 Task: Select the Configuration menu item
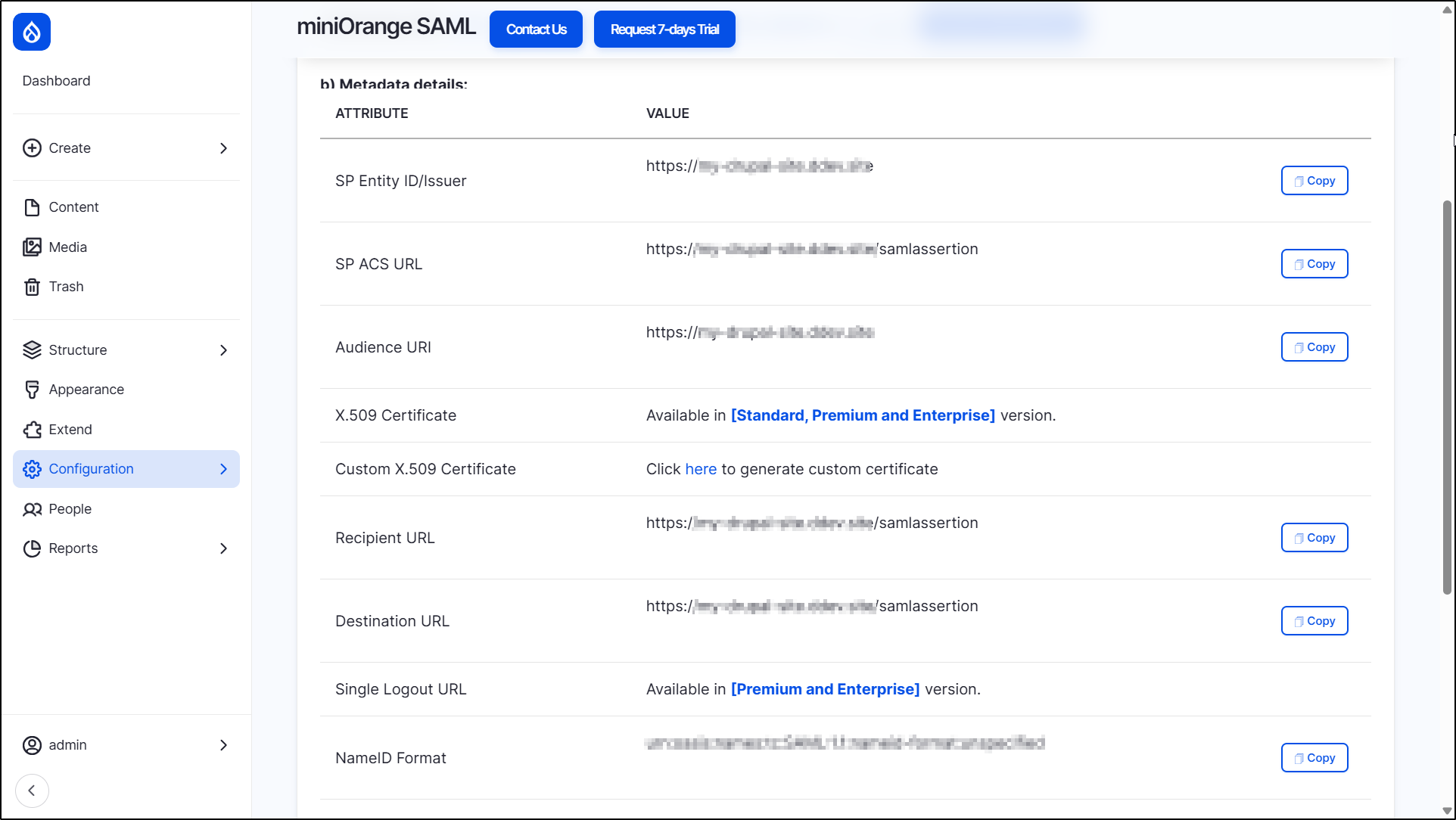pos(91,469)
